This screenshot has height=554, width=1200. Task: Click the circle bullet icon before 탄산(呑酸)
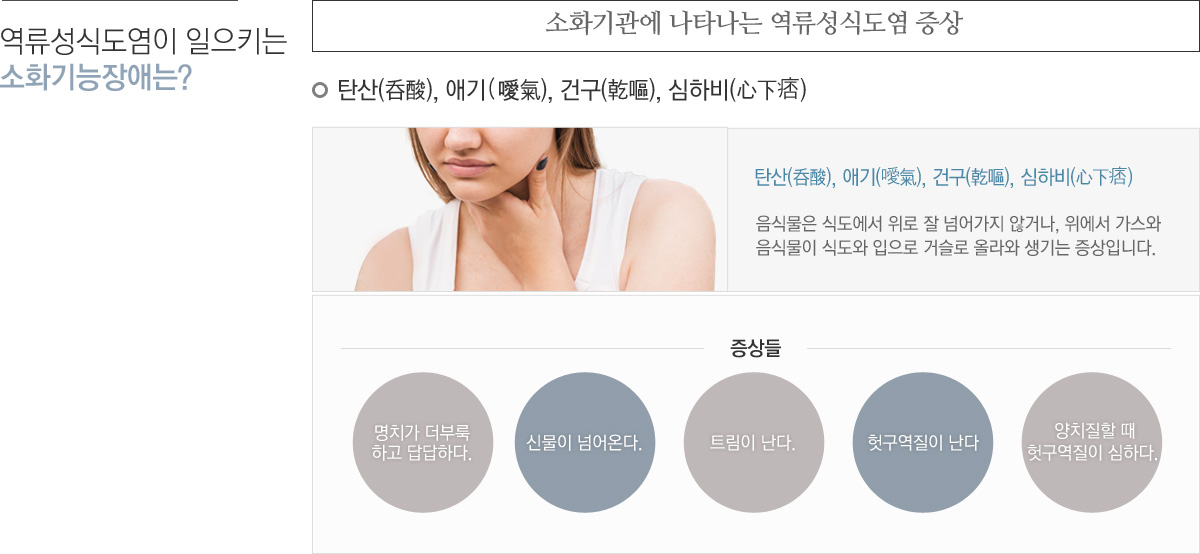click(x=320, y=90)
